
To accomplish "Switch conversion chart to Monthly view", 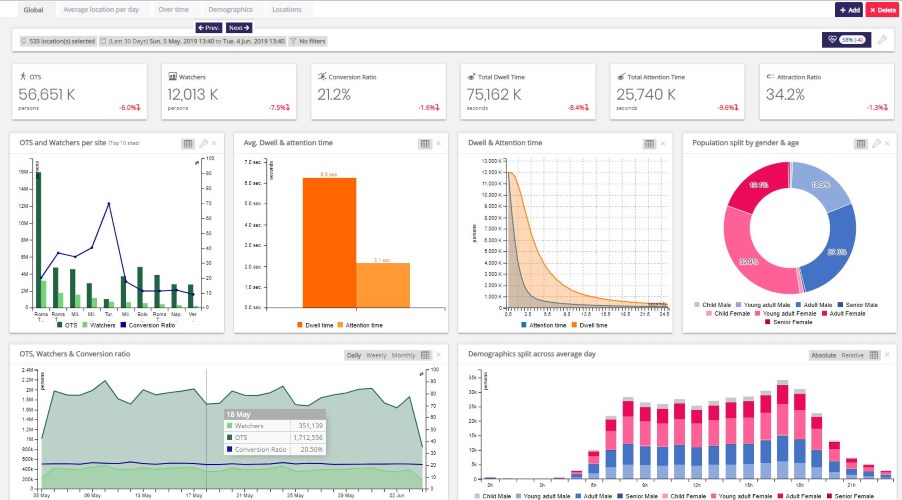I will (403, 355).
